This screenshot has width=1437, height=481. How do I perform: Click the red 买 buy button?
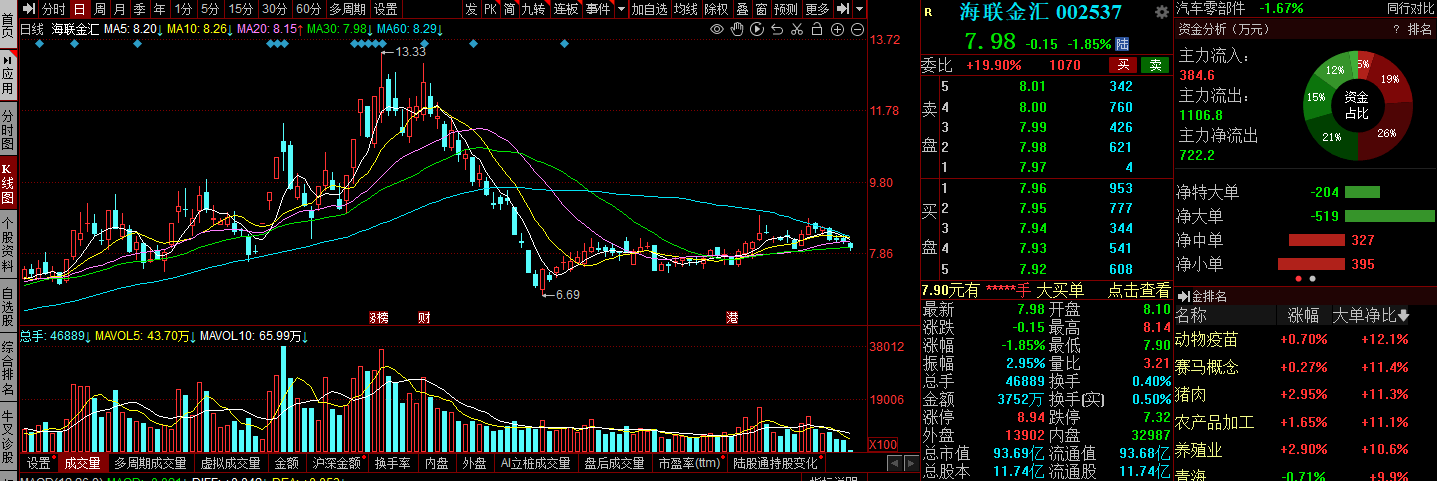coord(1125,65)
